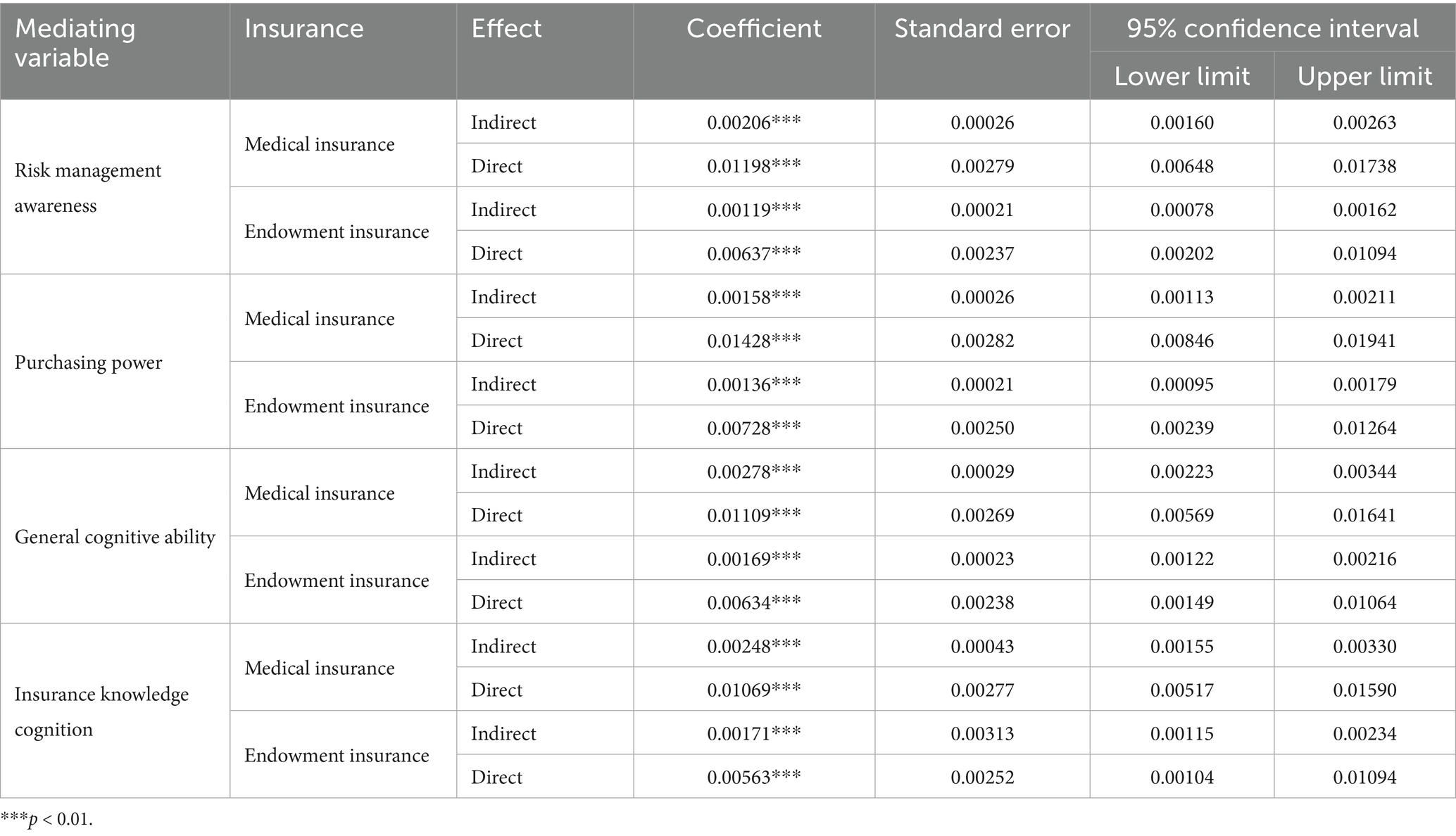Click the "Risk management awareness" cell

coord(88,188)
